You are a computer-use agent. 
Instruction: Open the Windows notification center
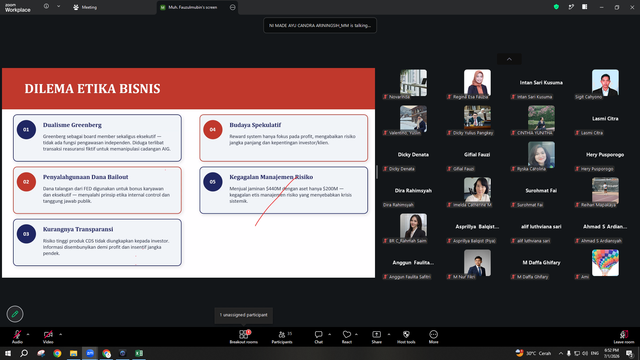click(630, 353)
